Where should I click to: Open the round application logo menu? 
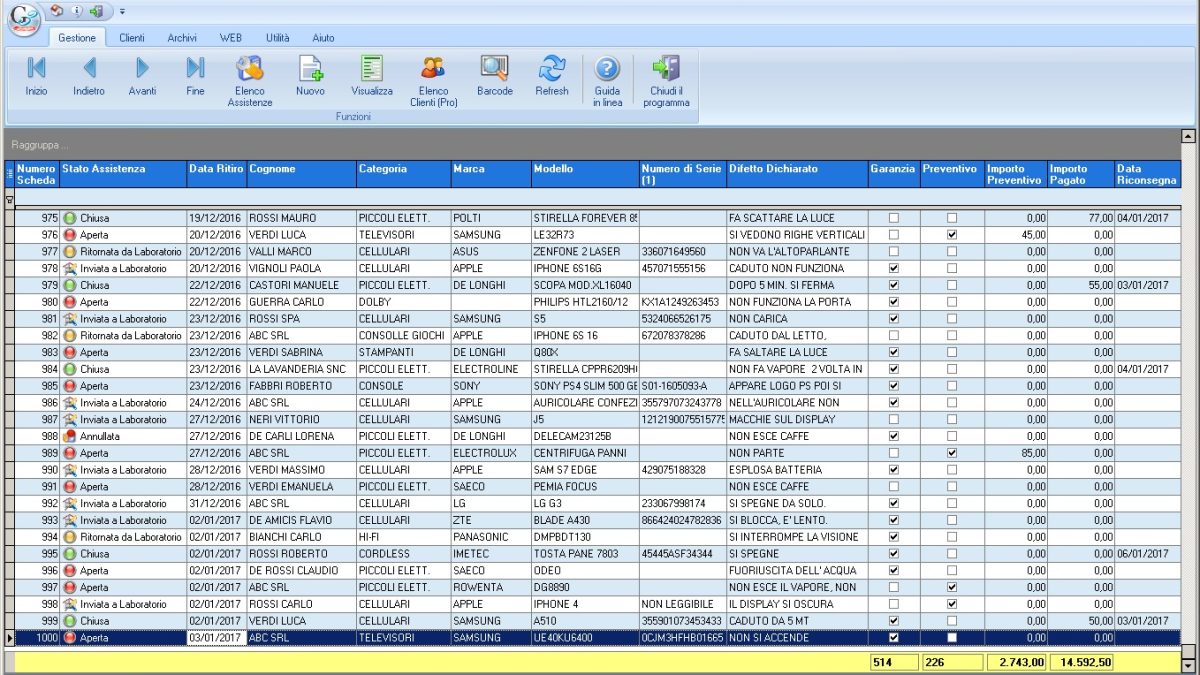click(x=25, y=20)
